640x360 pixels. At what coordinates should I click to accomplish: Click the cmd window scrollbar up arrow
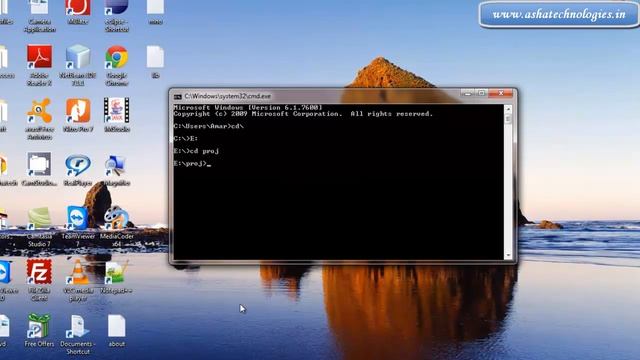[508, 109]
